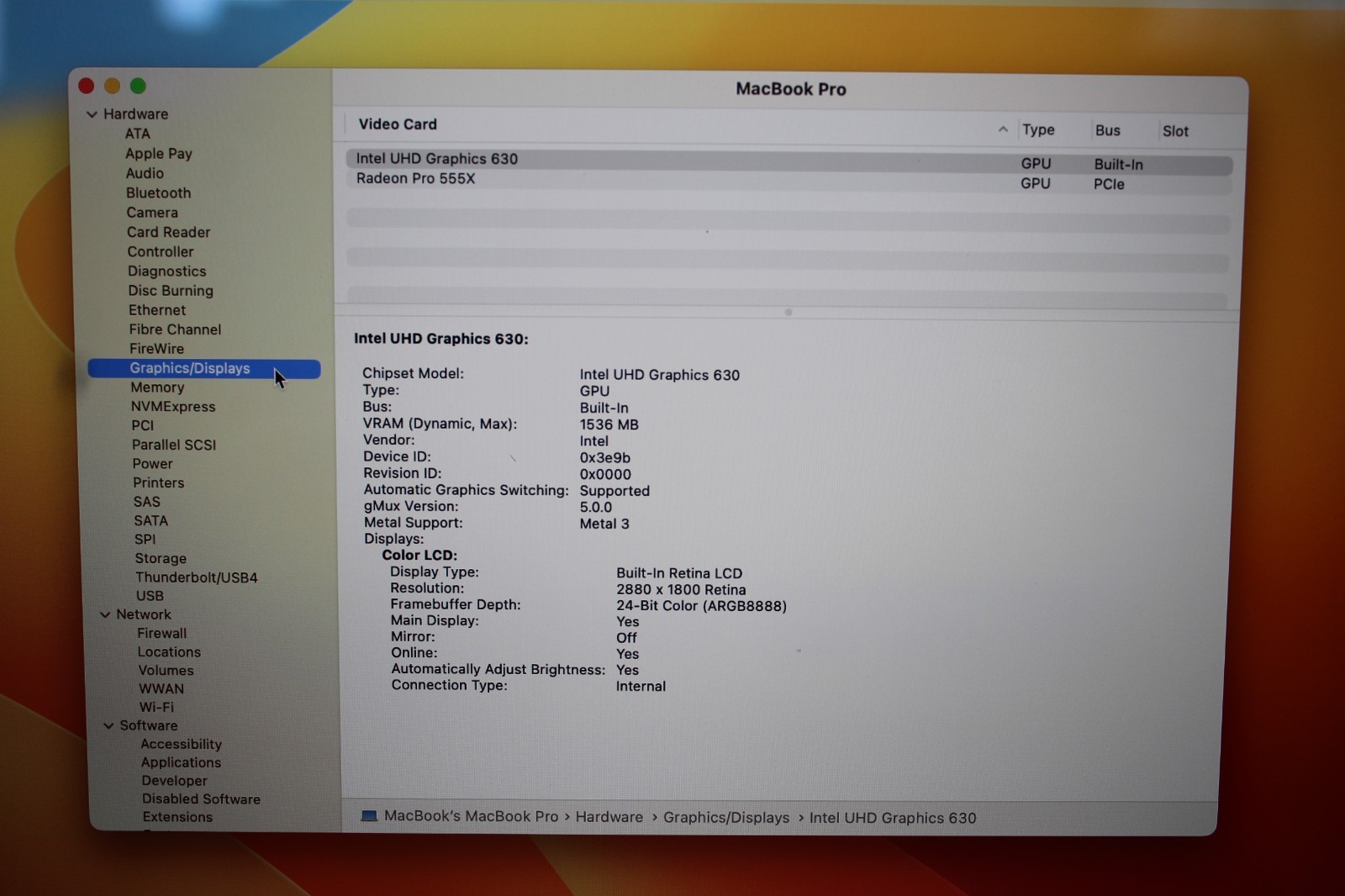Viewport: 1345px width, 896px height.
Task: Open Storage in sidebar
Action: coord(161,558)
